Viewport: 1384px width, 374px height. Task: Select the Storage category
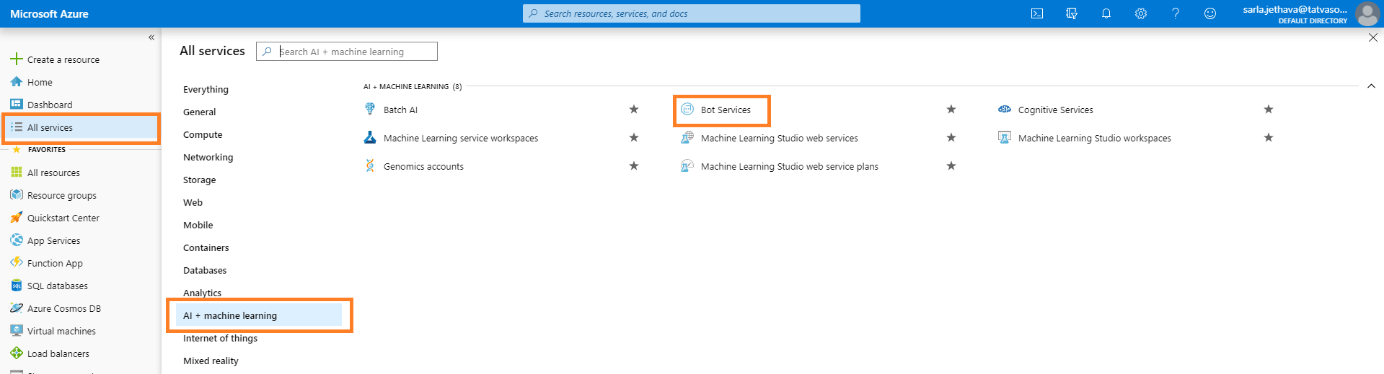[199, 180]
